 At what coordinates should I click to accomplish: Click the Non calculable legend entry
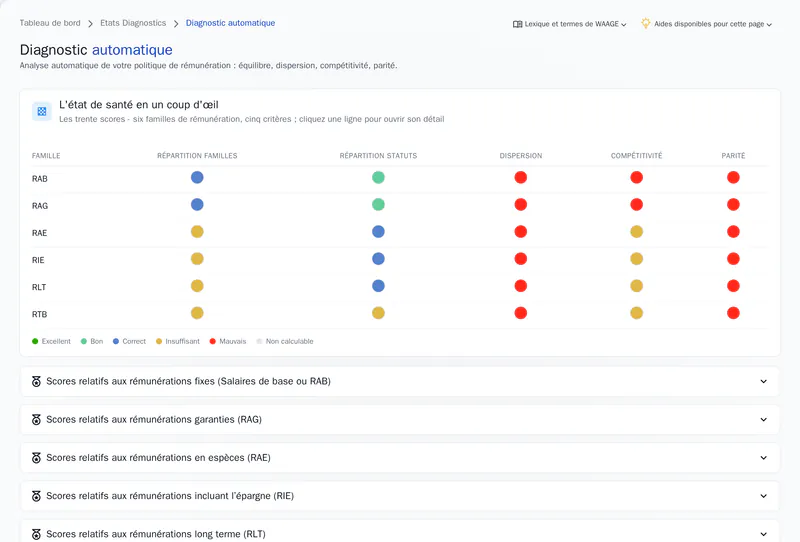point(285,341)
